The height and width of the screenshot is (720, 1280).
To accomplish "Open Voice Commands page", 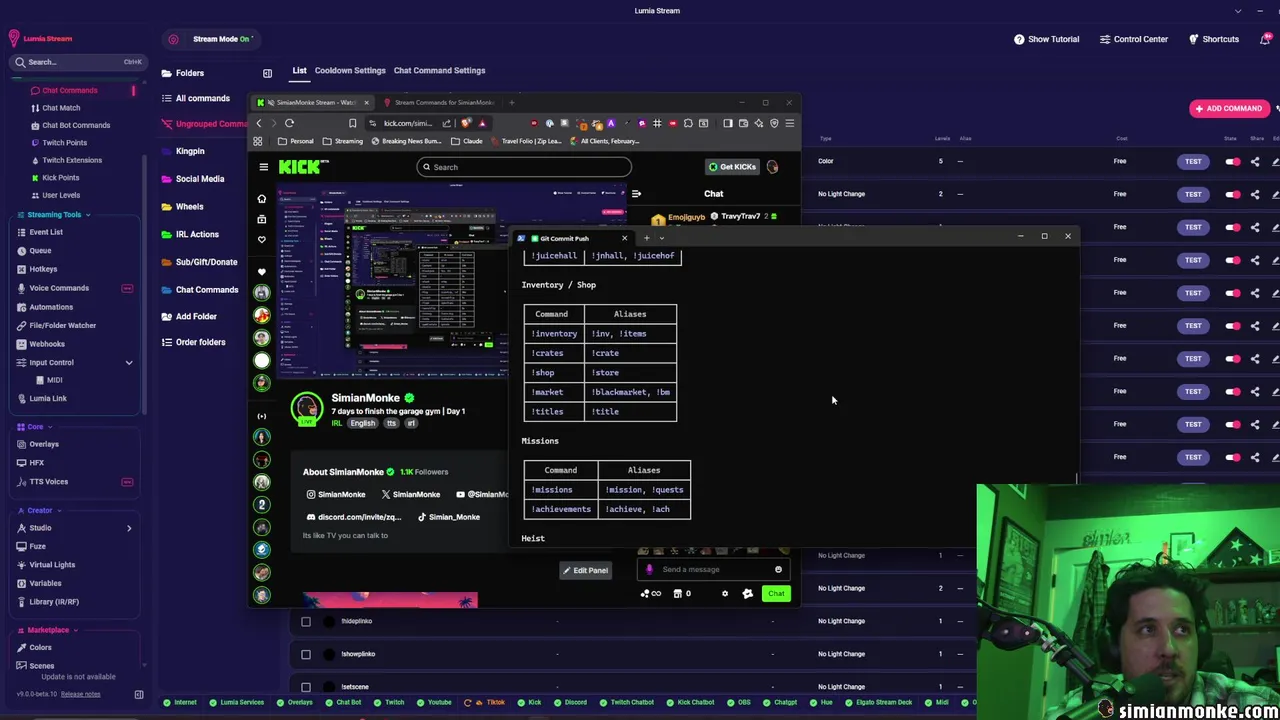I will coord(59,288).
